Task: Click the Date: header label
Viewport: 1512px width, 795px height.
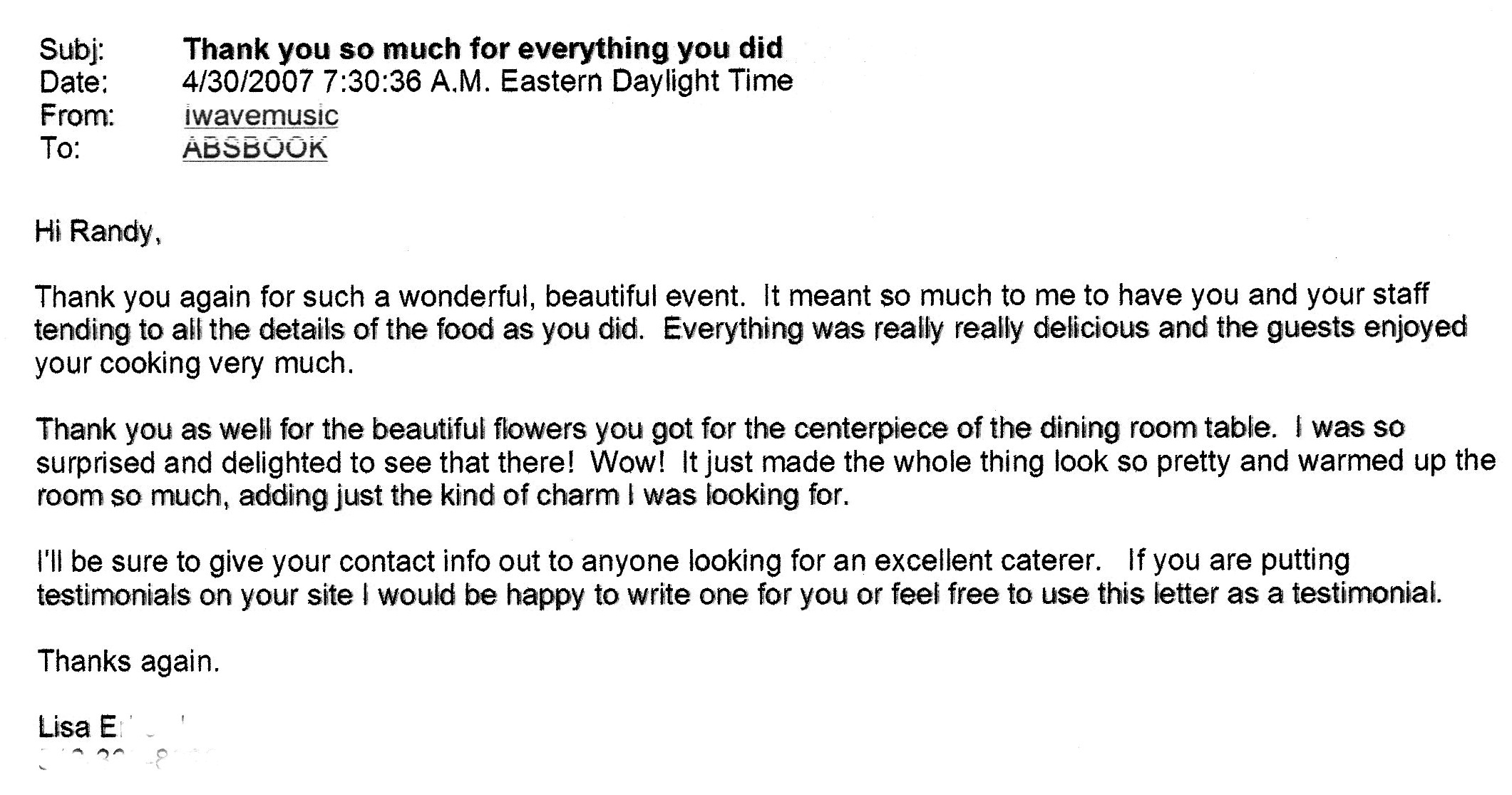Action: click(x=73, y=83)
